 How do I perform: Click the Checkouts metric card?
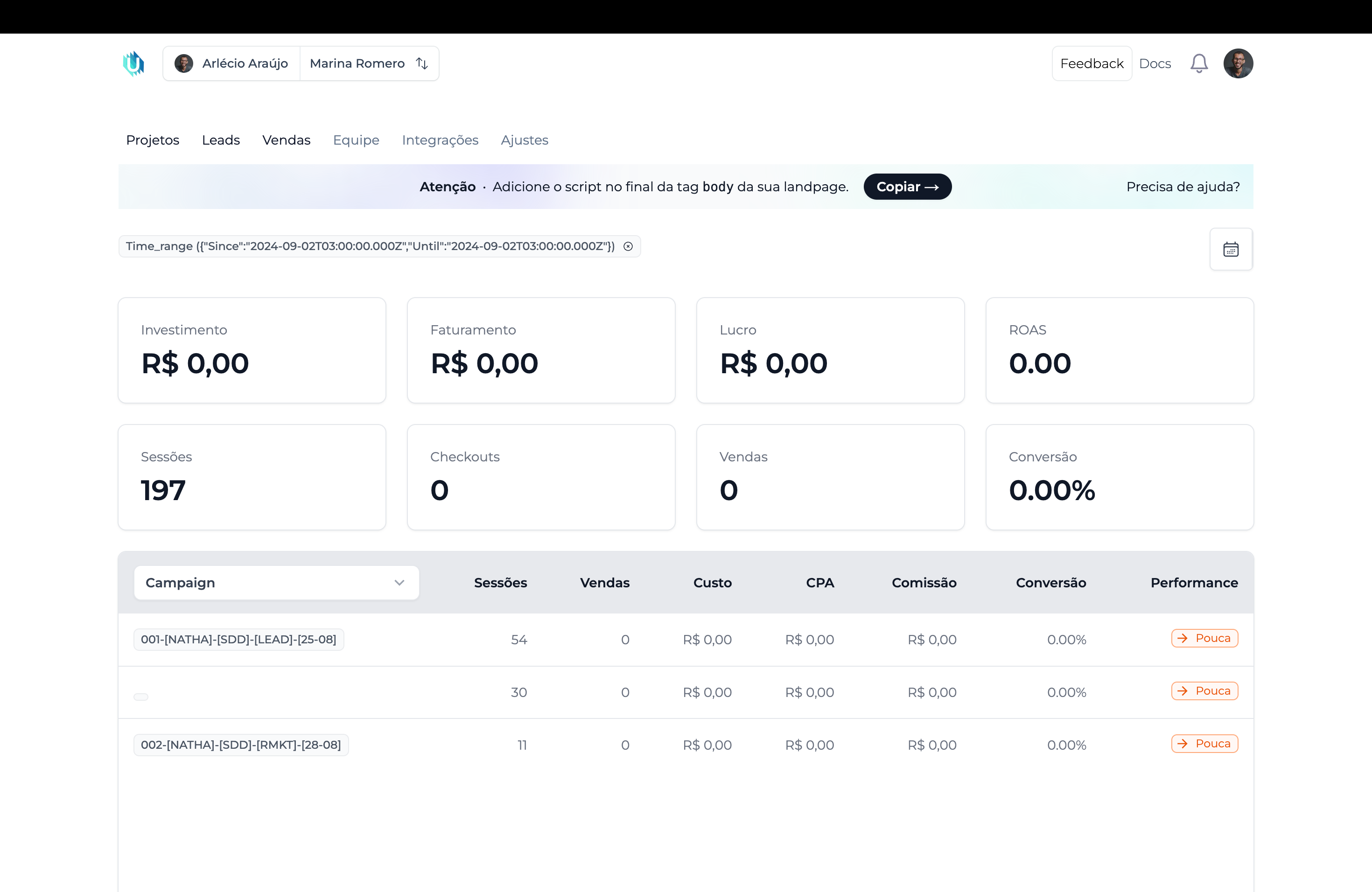541,477
